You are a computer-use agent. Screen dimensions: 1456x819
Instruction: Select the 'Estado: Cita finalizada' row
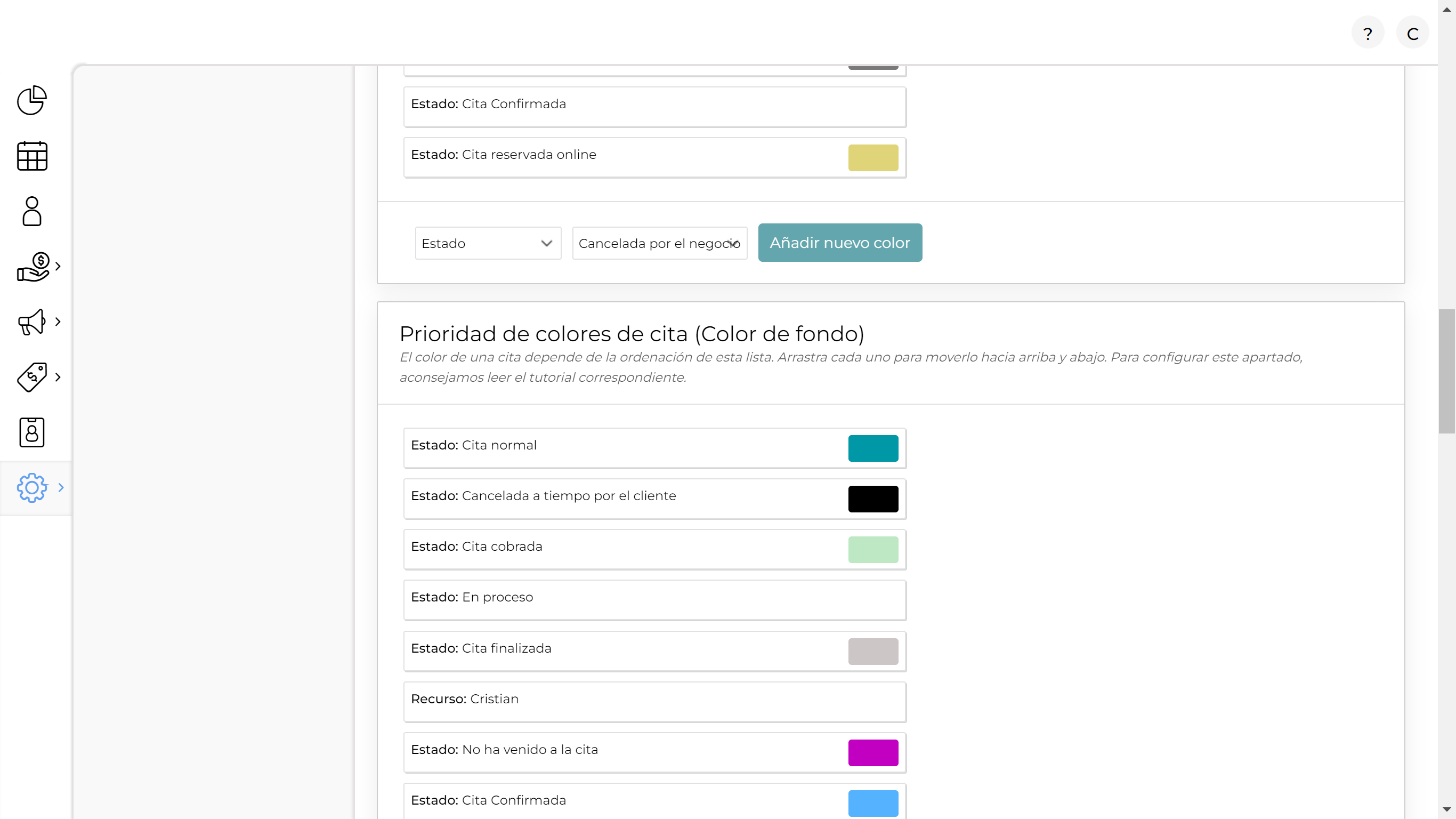click(x=654, y=652)
